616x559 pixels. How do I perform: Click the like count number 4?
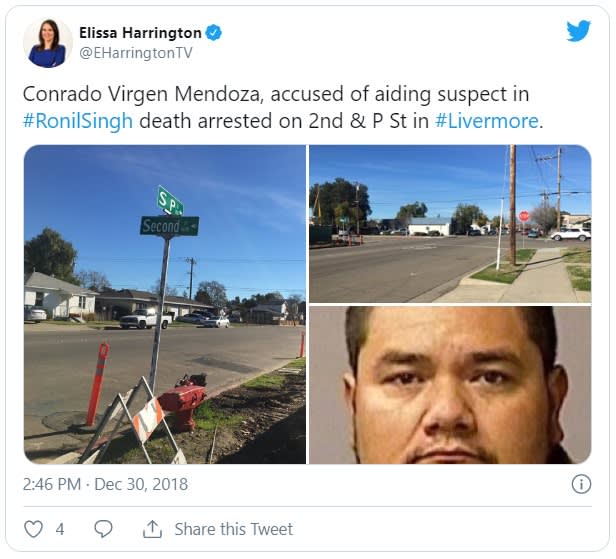60,529
